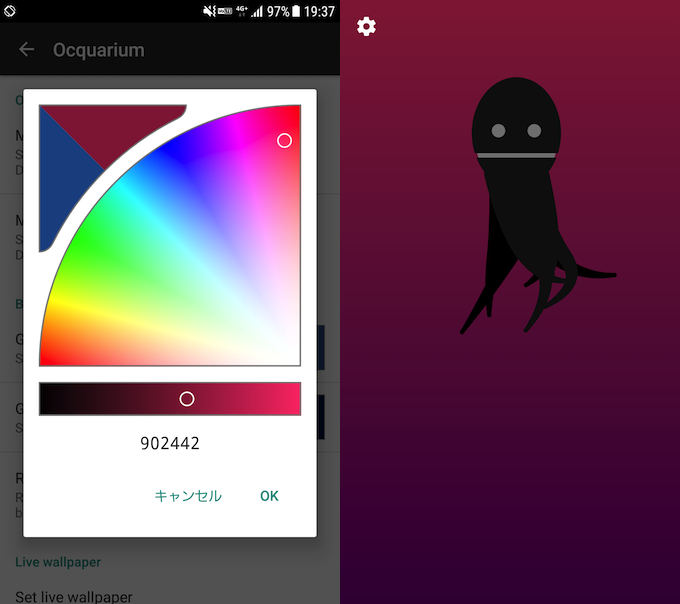Screen dimensions: 680x604
Task: Tap the screen rotation icon in status bar
Action: 10,11
